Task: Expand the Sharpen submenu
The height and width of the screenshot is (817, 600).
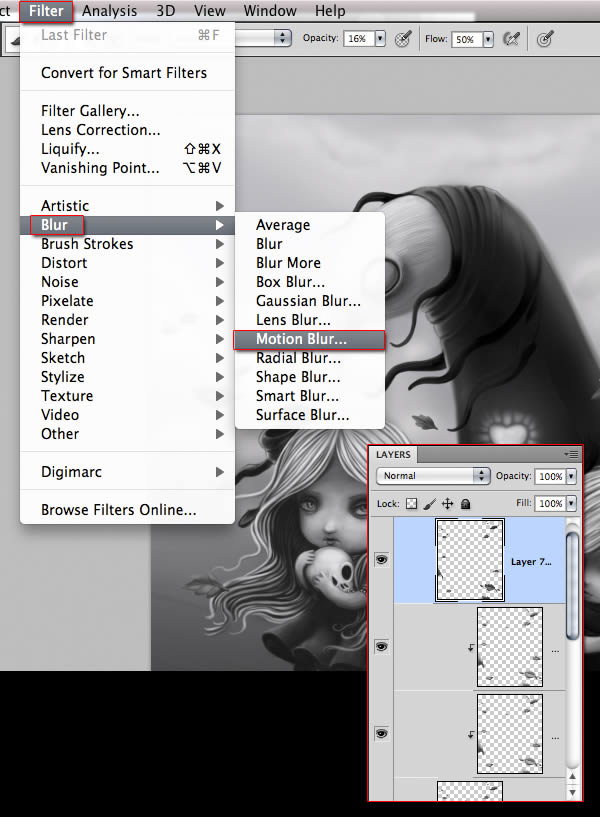Action: point(127,339)
